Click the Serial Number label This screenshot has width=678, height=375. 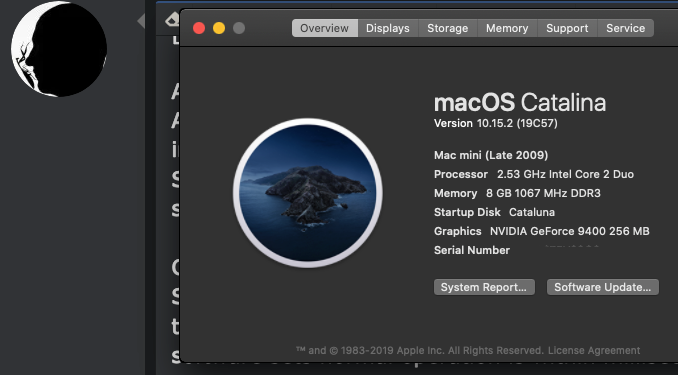pos(472,250)
